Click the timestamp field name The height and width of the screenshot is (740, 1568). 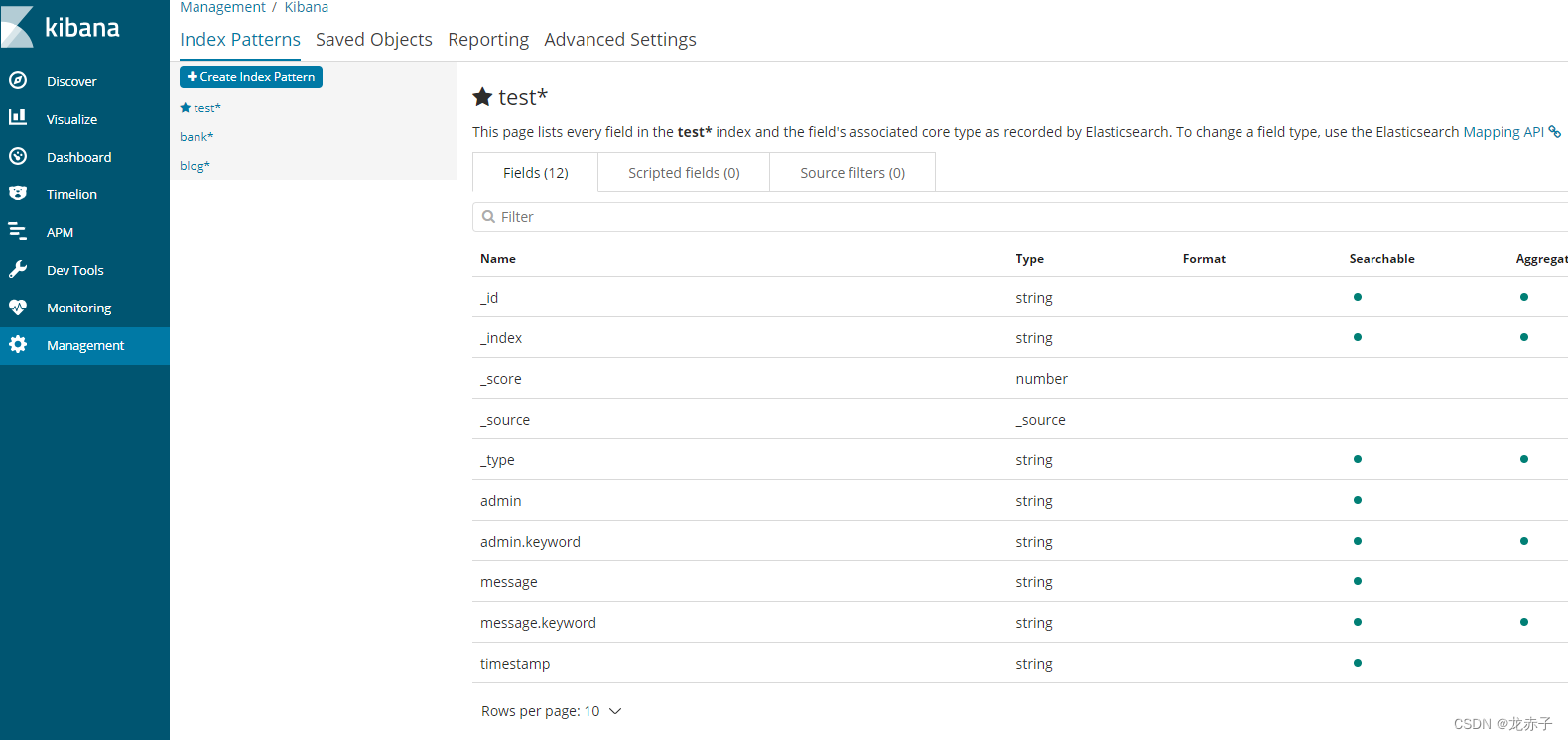[x=515, y=664]
